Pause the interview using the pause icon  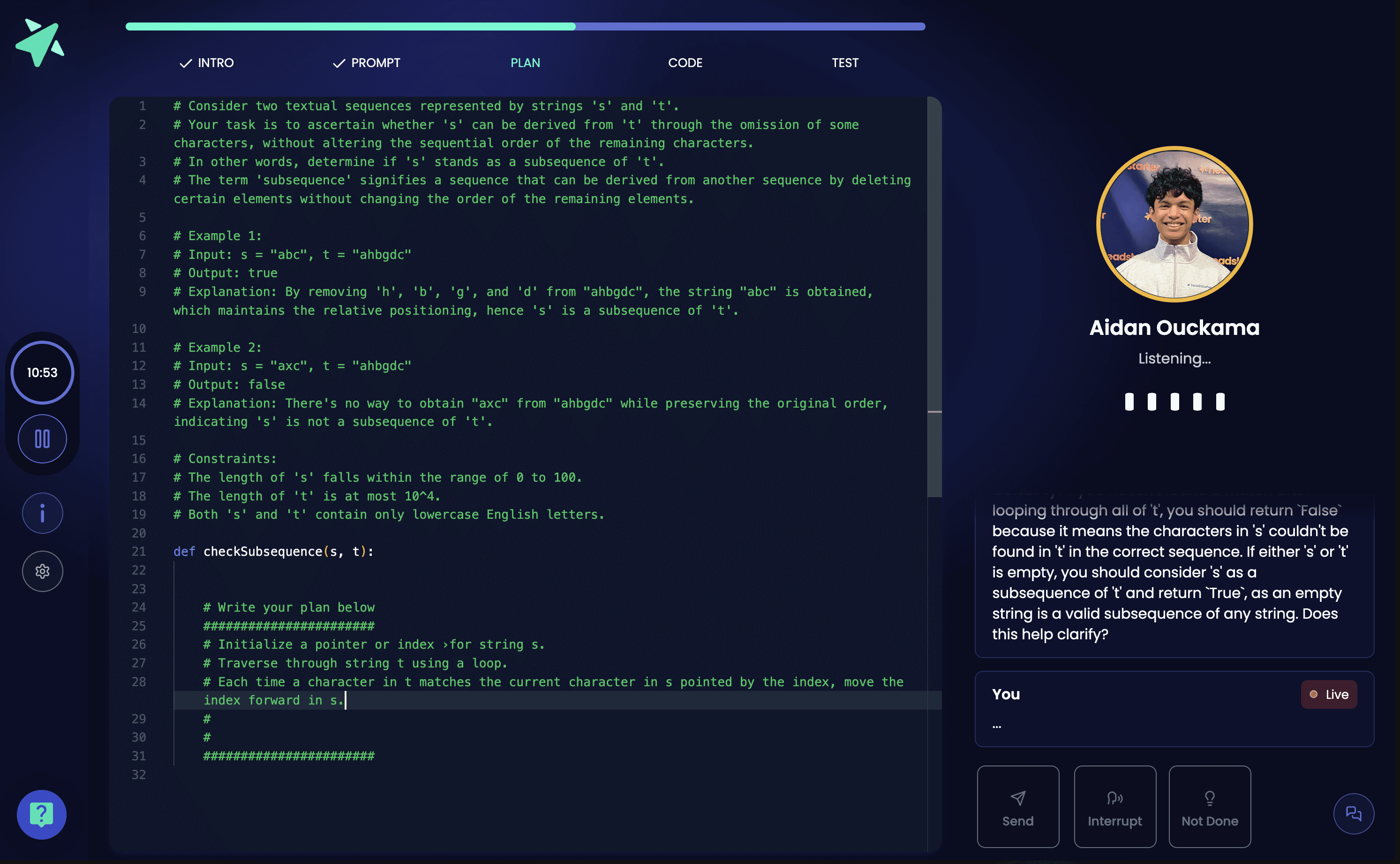click(x=42, y=438)
